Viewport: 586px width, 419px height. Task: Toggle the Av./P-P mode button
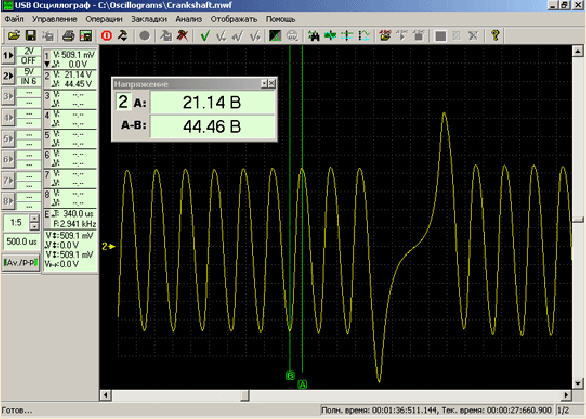[21, 263]
